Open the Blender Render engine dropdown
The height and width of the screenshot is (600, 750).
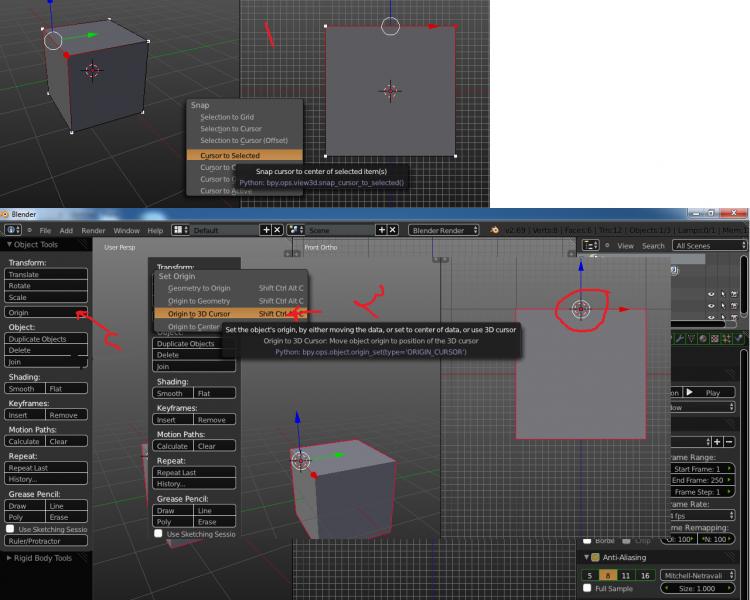pyautogui.click(x=443, y=230)
